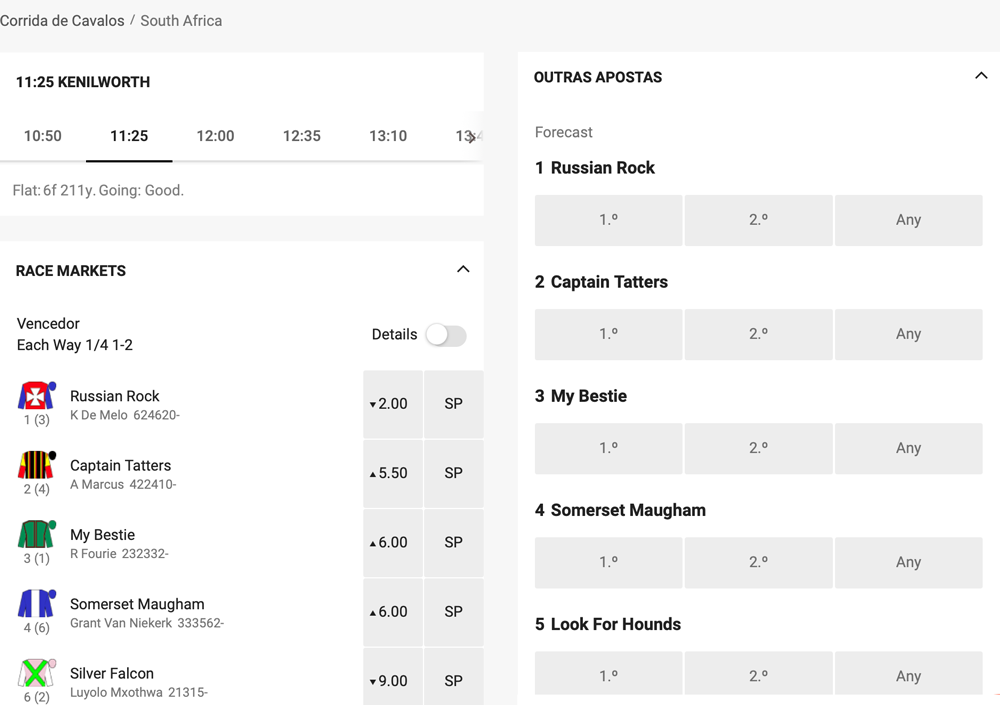Collapse the Outras Apostas panel
The image size is (1000, 705).
[981, 77]
